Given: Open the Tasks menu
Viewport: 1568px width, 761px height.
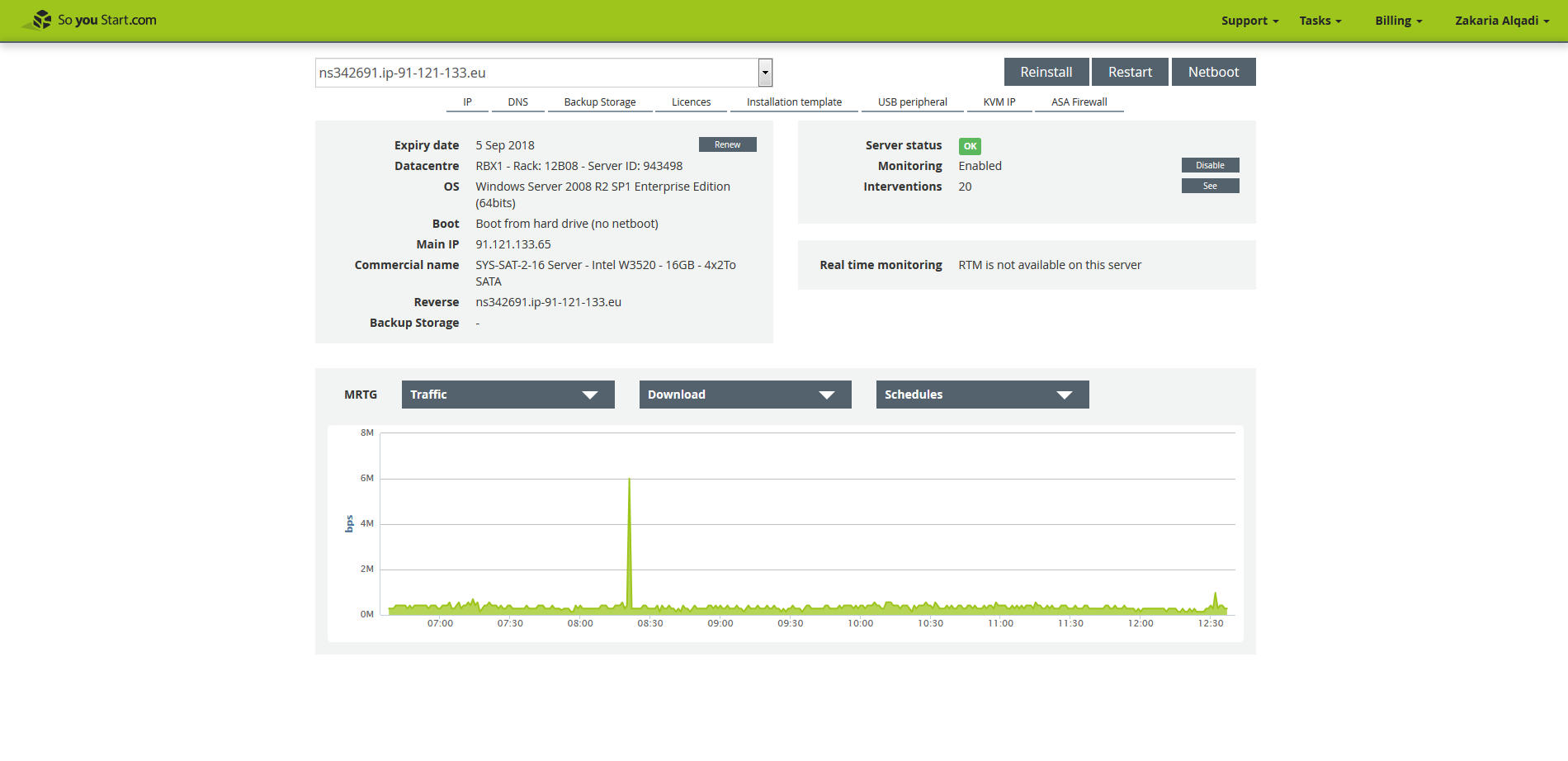Looking at the screenshot, I should (1320, 21).
